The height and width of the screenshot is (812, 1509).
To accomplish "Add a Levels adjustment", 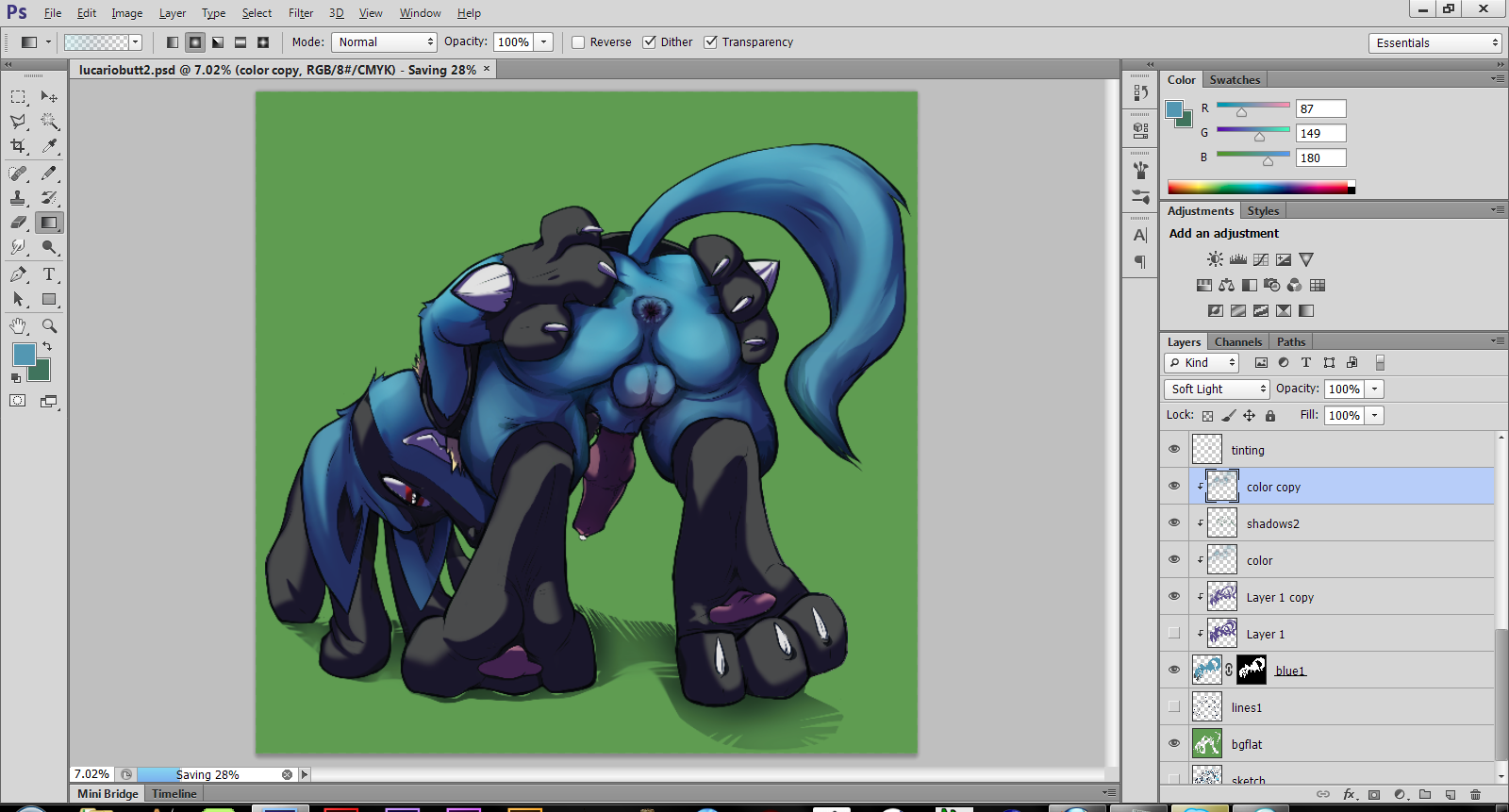I will (x=1238, y=259).
